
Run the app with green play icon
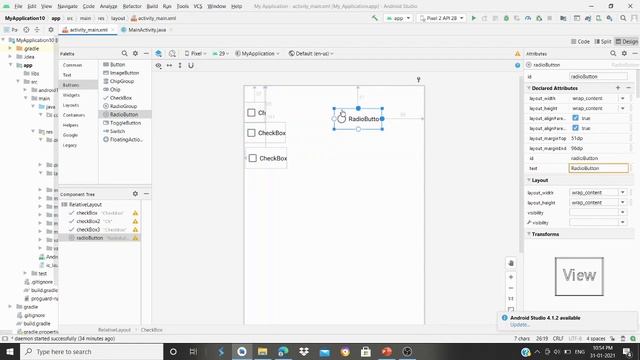(x=473, y=18)
